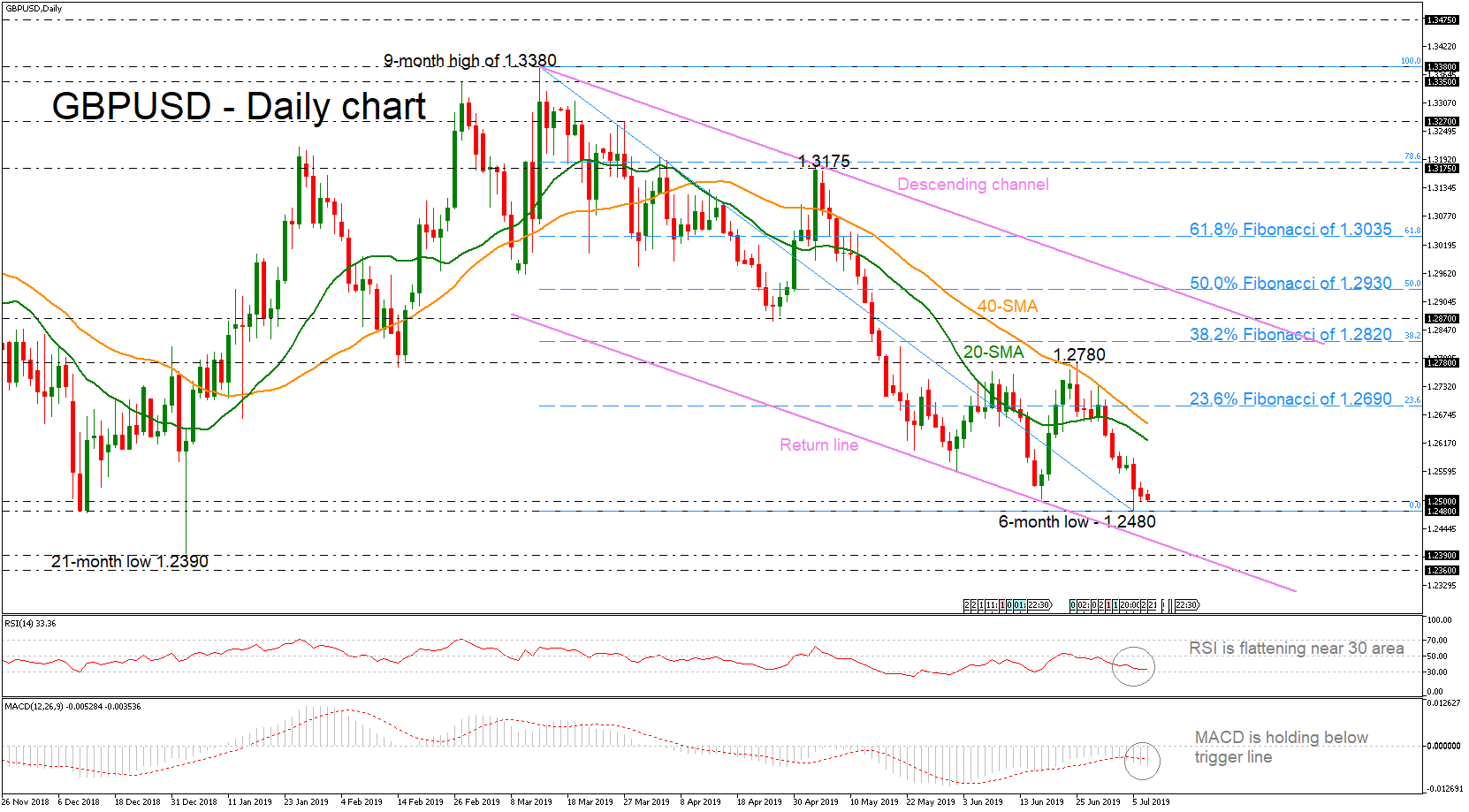Click '6-month low - 1.2480' annotation
The image size is (1469, 812).
(1077, 521)
